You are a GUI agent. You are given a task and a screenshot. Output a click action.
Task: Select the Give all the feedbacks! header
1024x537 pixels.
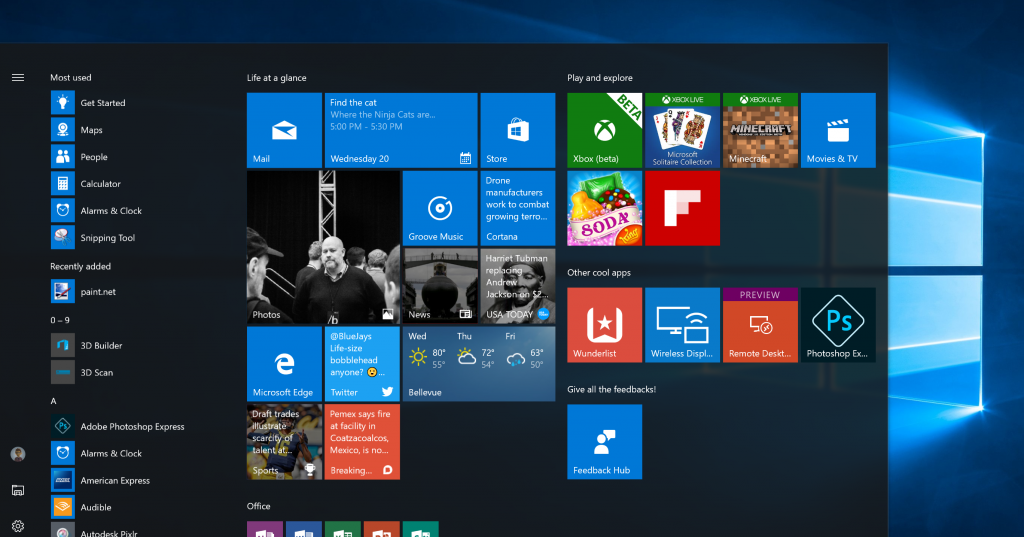[611, 389]
